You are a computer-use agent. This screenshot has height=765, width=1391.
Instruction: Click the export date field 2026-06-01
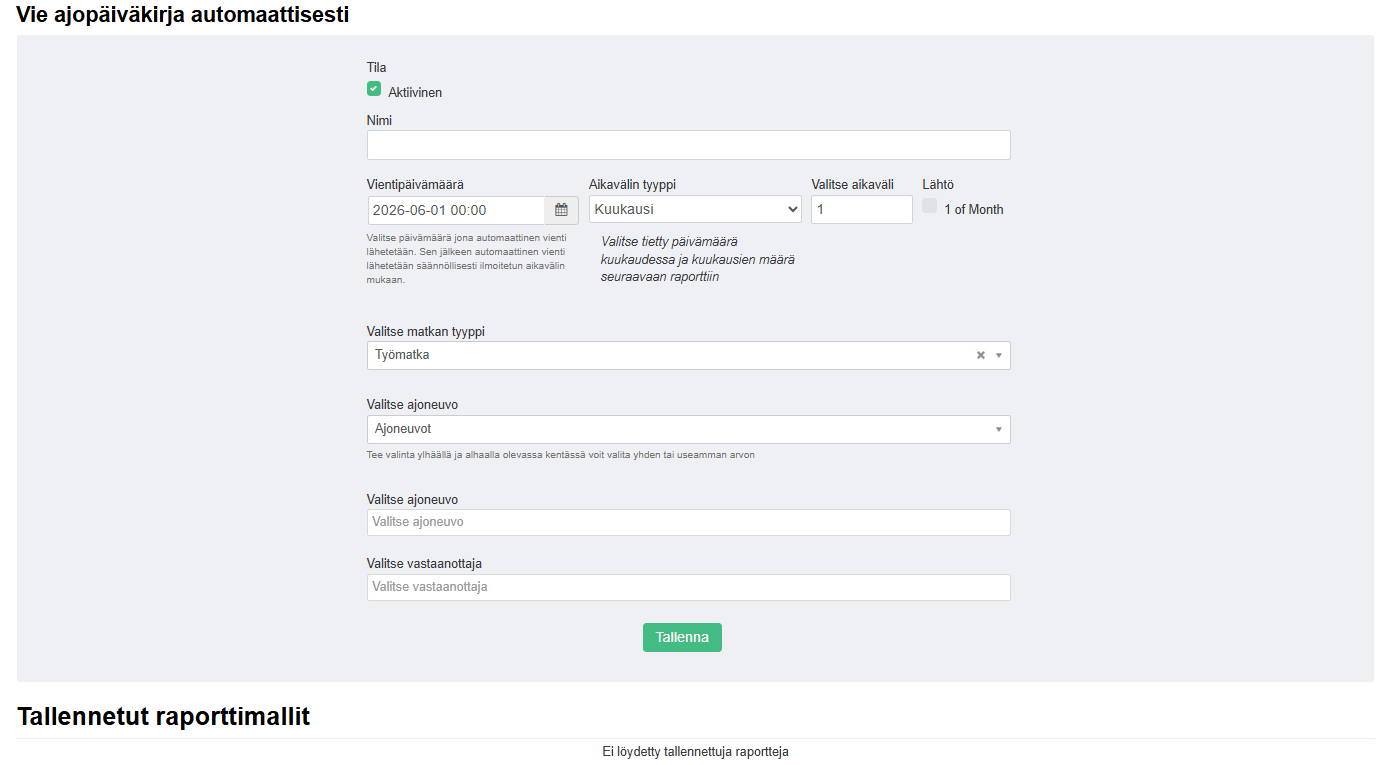(x=456, y=210)
